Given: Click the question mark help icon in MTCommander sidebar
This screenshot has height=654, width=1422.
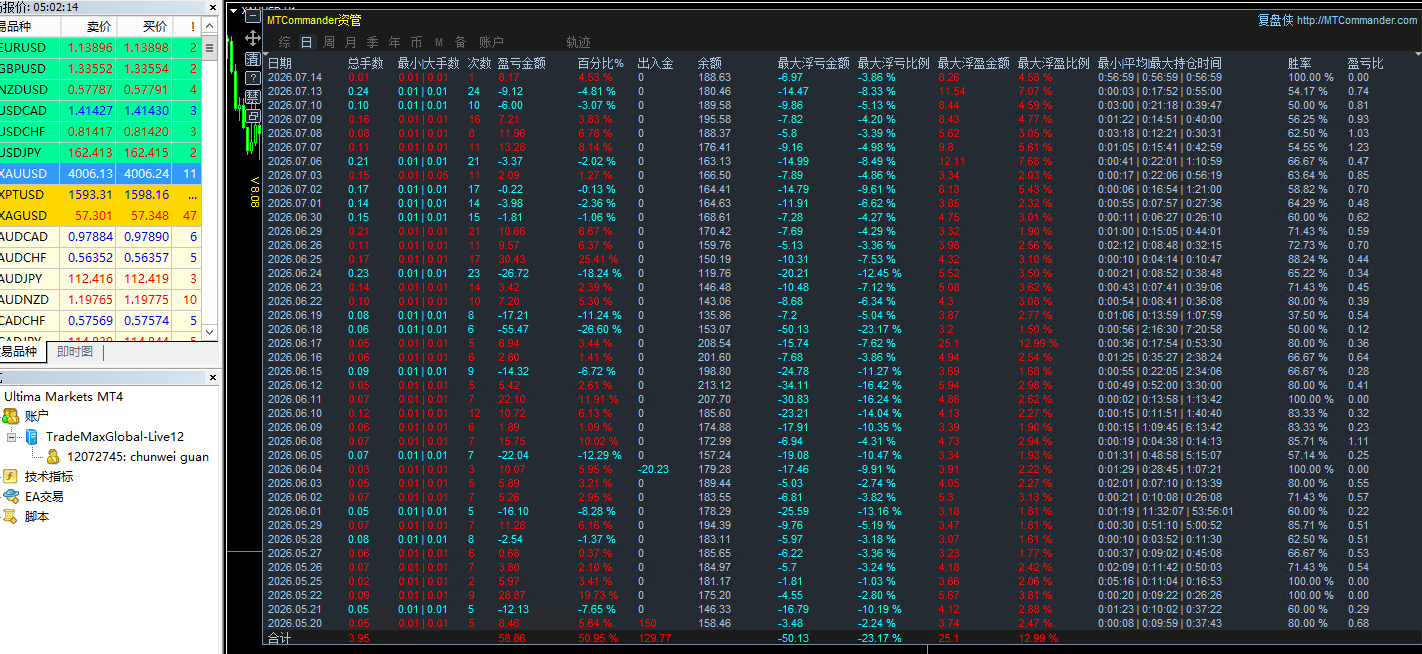Looking at the screenshot, I should (x=253, y=78).
